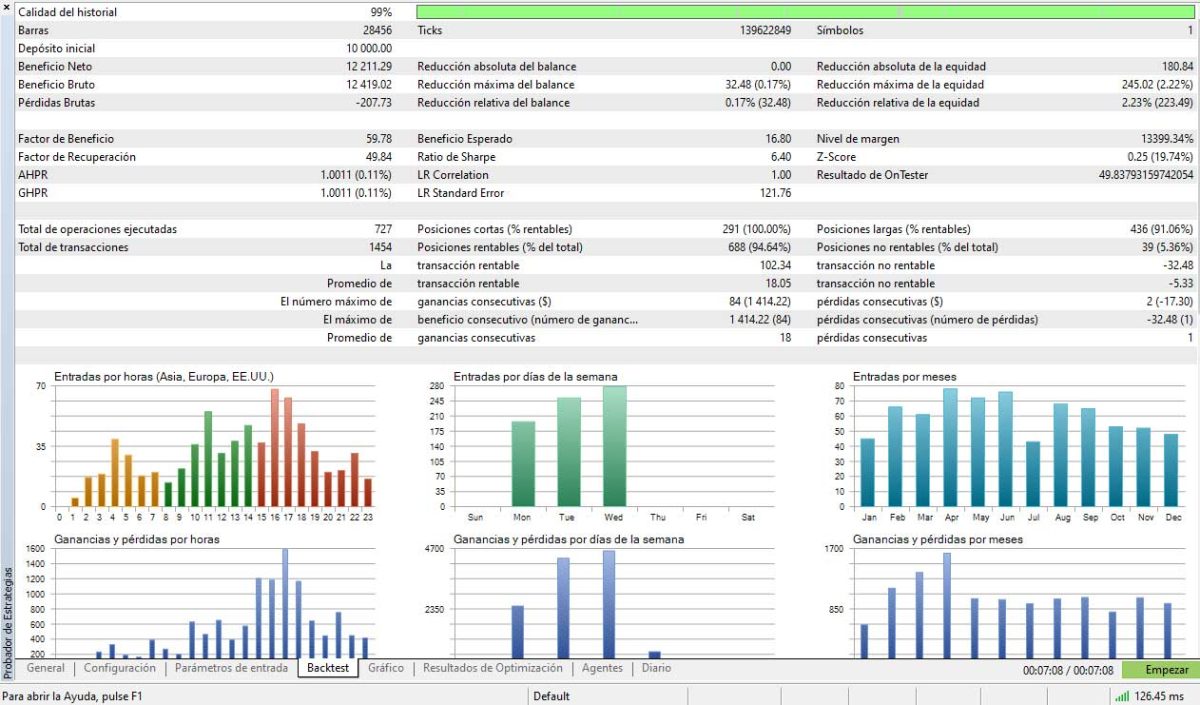Open the Resultados de Optimización tab

tap(492, 668)
